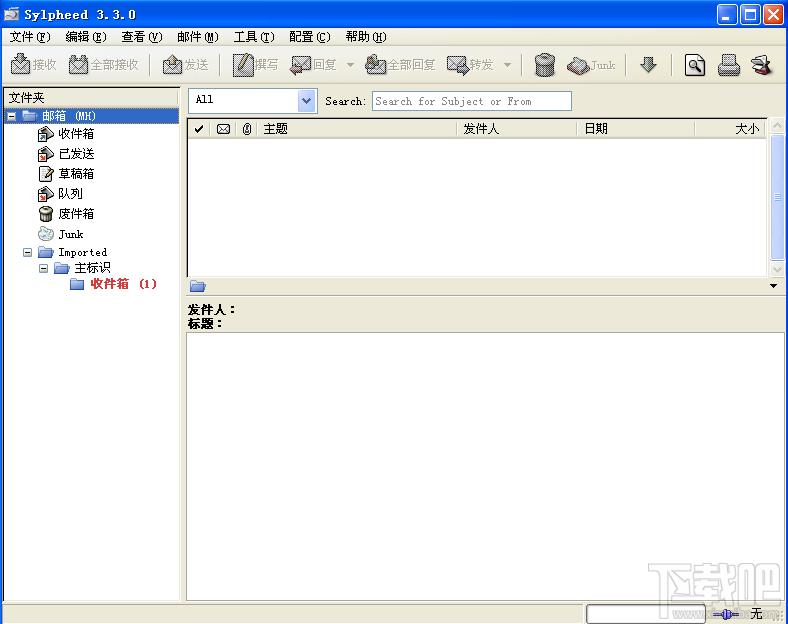
Task: Open the 转发 forward dropdown arrow
Action: coord(508,65)
